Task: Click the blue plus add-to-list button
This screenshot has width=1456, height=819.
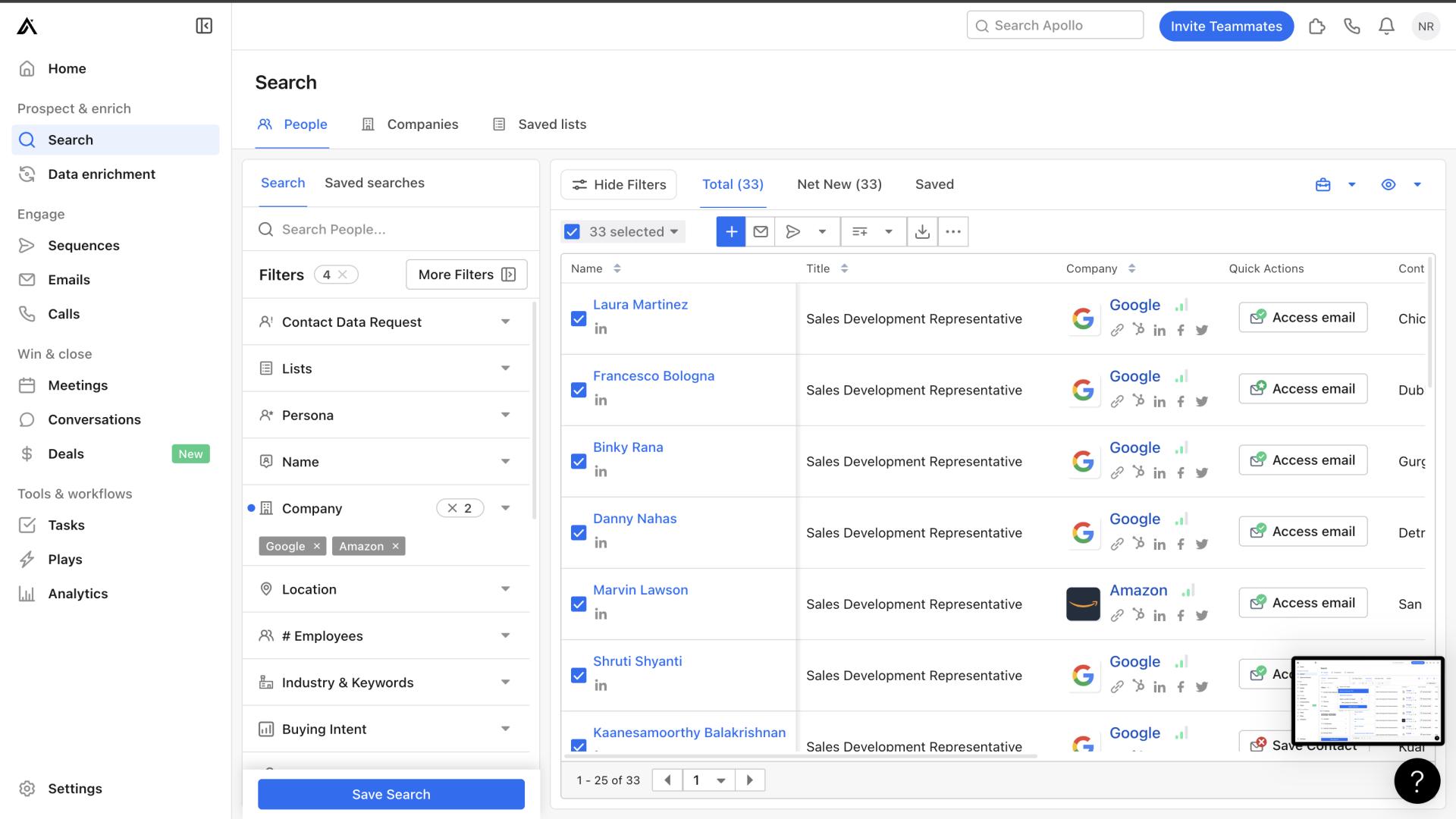Action: pyautogui.click(x=731, y=231)
